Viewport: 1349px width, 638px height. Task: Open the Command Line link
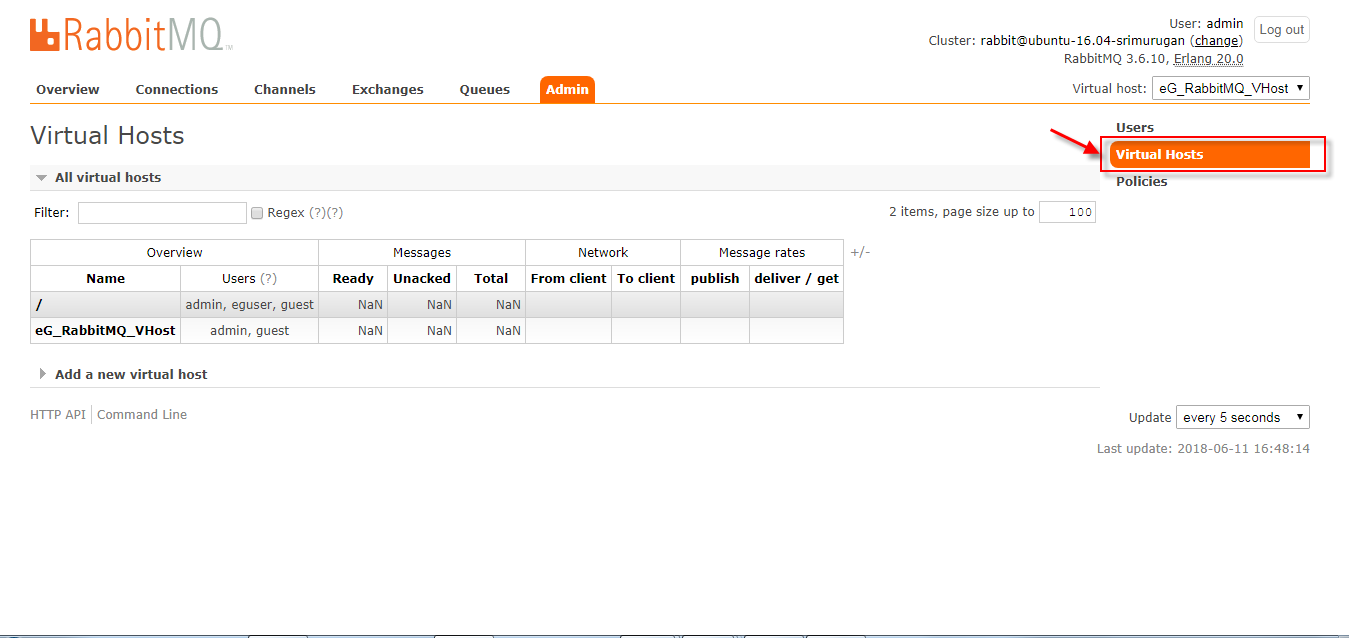142,414
